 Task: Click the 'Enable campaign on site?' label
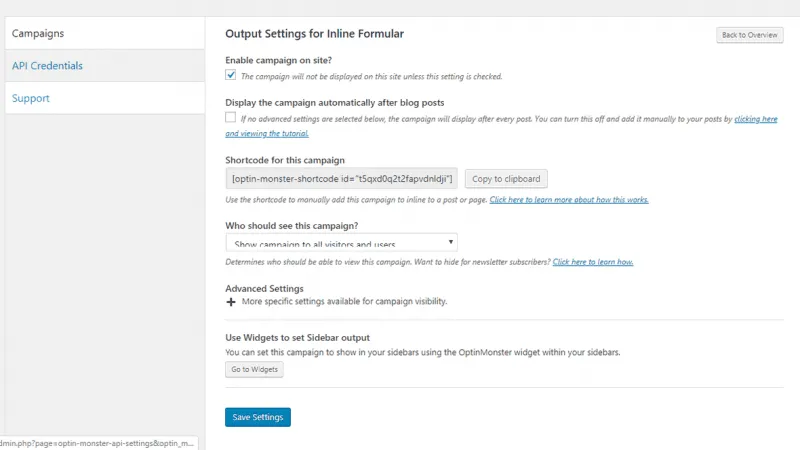[279, 60]
